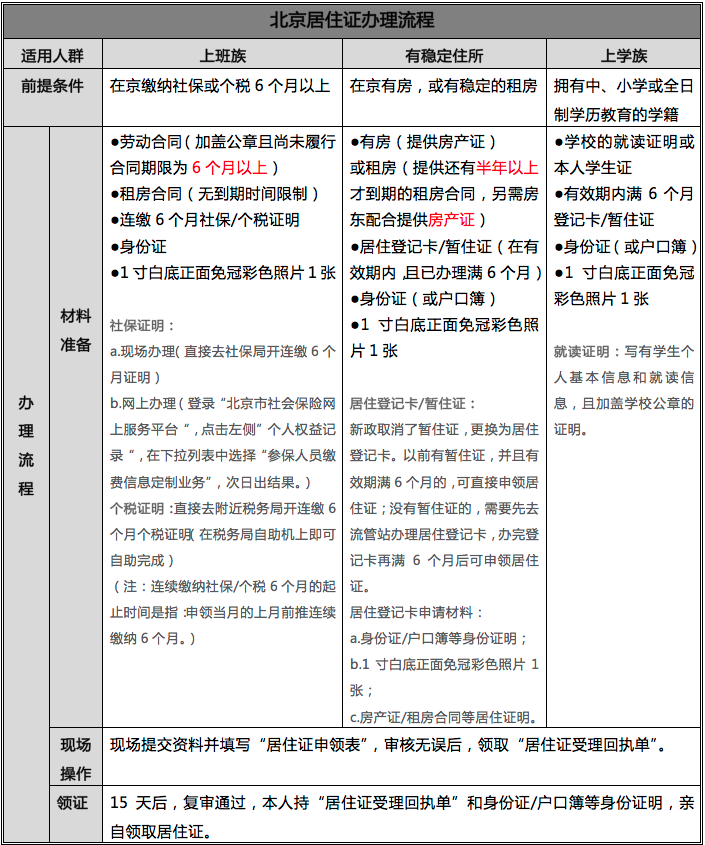Click the 上学族 column header
The width and height of the screenshot is (705, 845).
coord(623,56)
